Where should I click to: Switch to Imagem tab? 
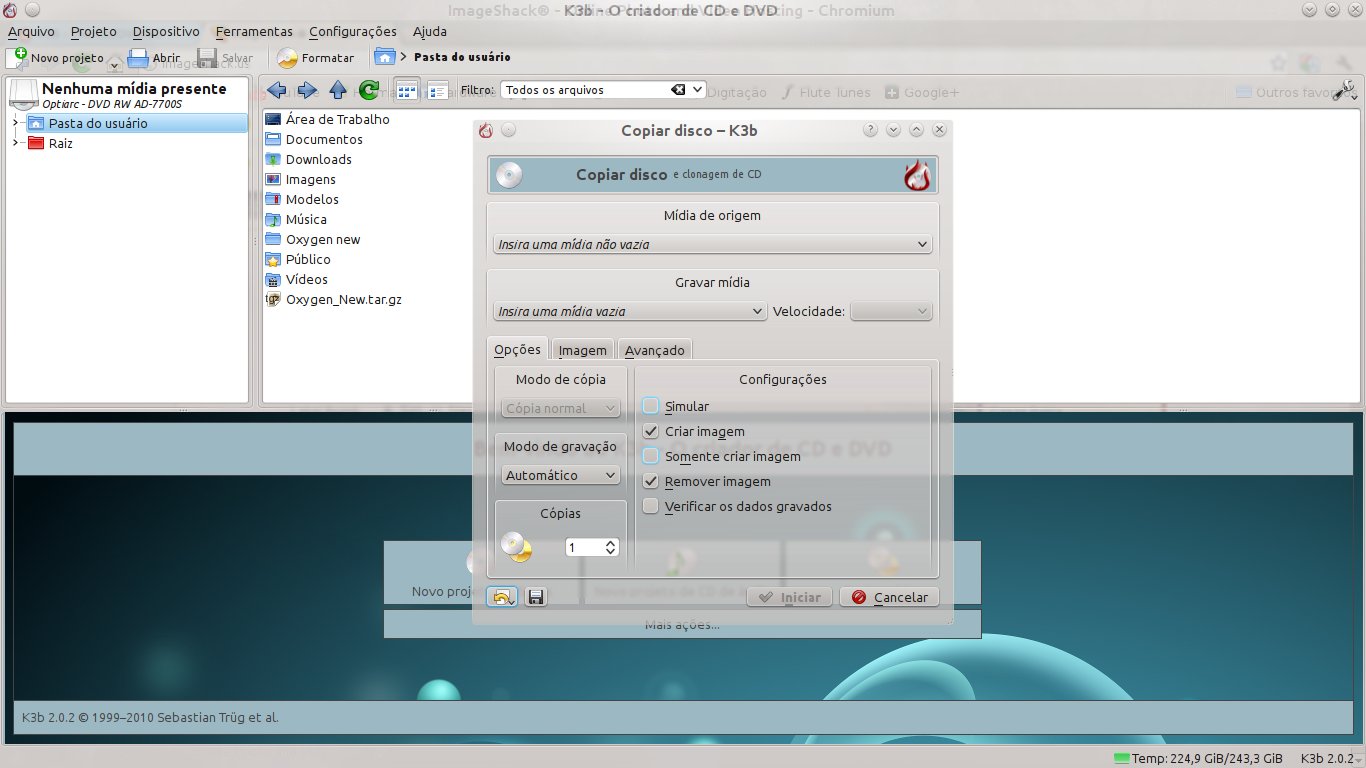point(582,350)
